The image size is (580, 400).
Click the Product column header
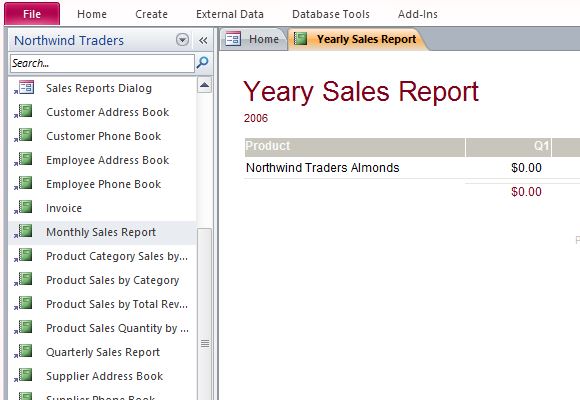[x=354, y=146]
